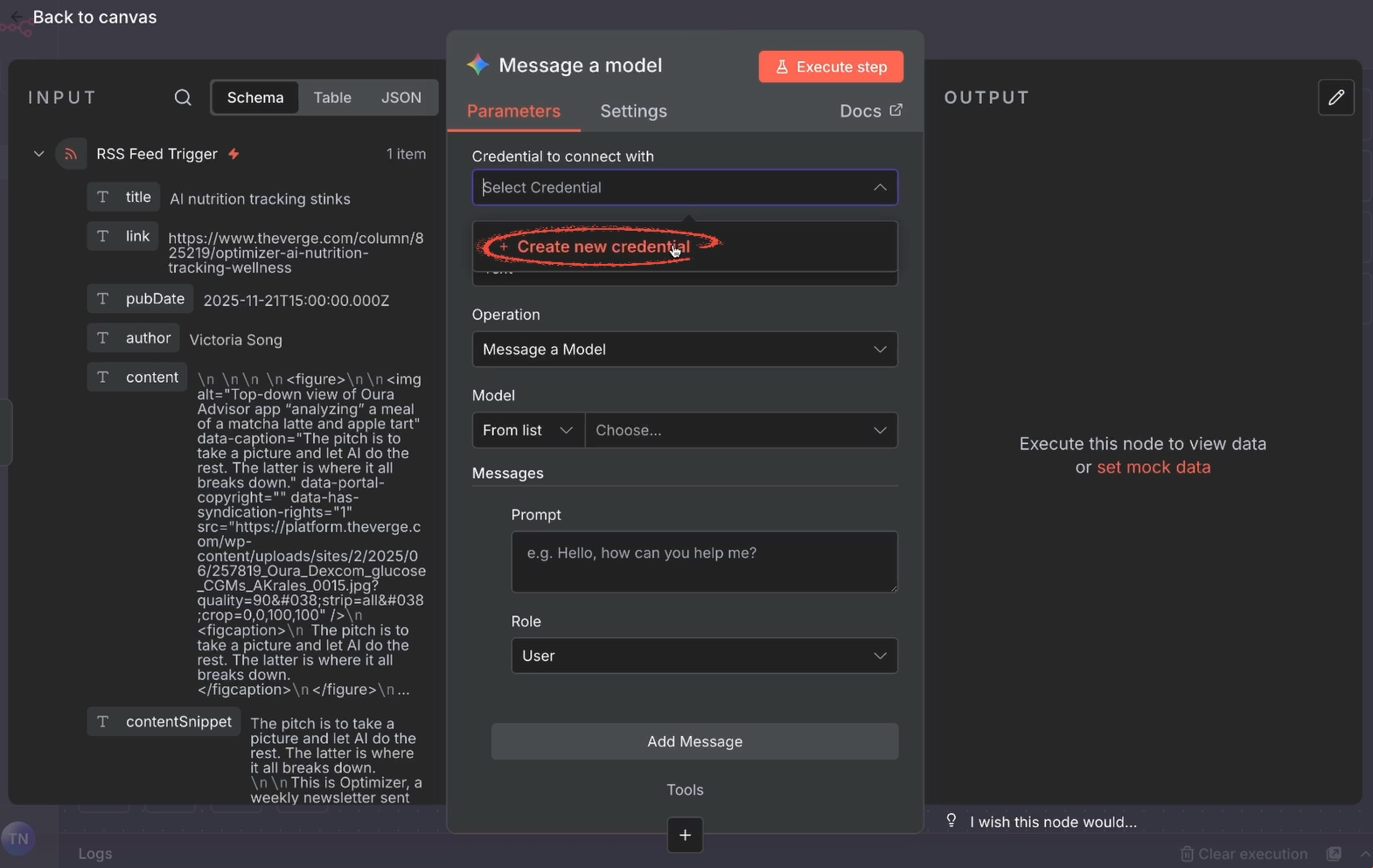
Task: Open the Operation dropdown showing Message a Model
Action: [685, 349]
